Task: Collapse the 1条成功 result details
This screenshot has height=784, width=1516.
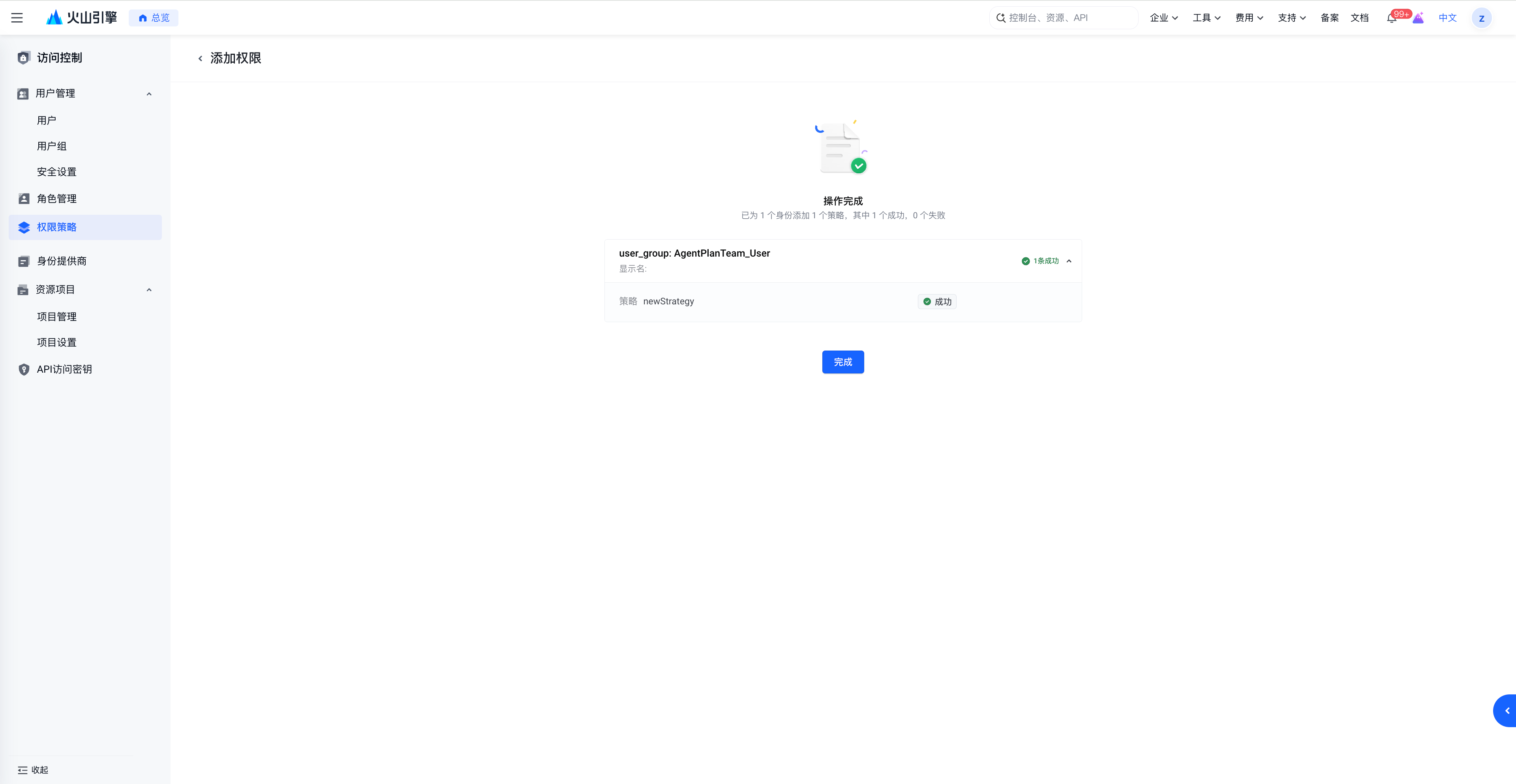Action: (1069, 261)
